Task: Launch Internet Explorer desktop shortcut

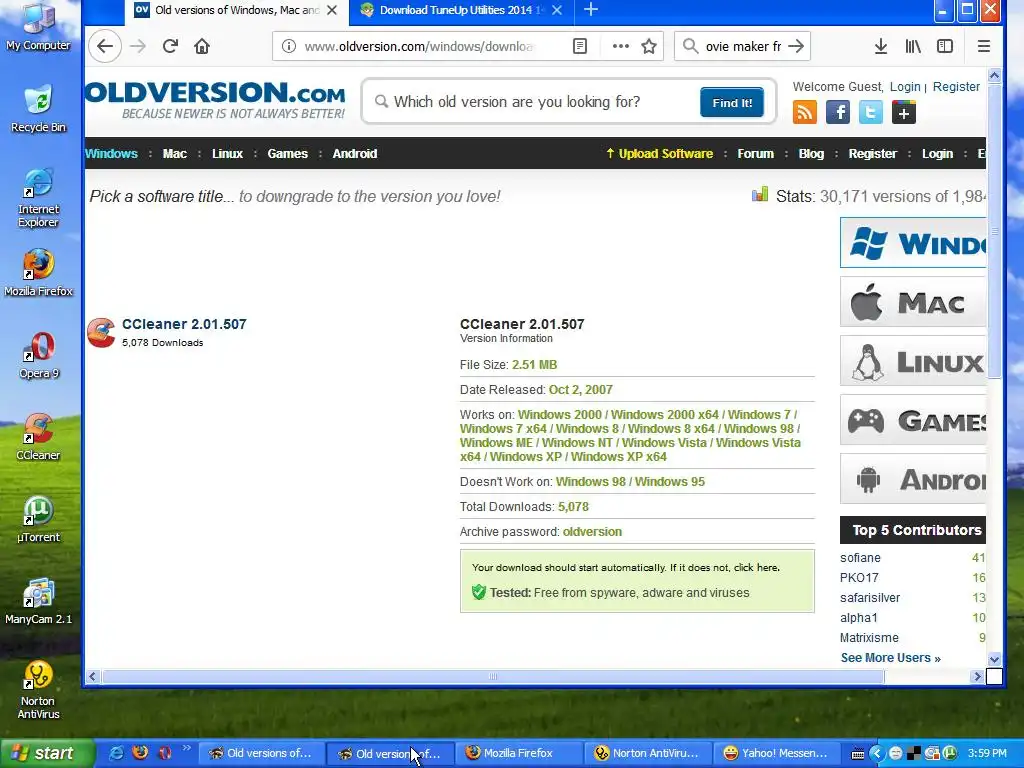Action: (x=38, y=198)
